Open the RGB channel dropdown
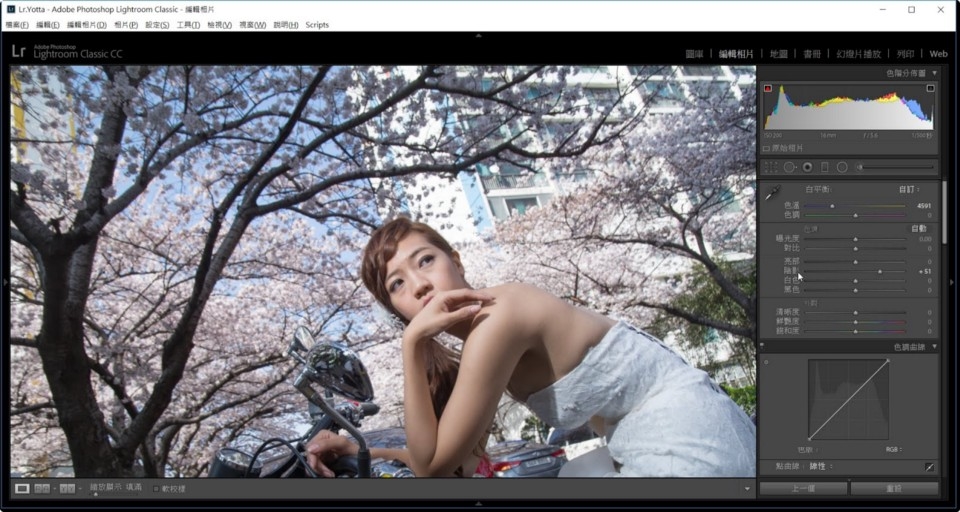The height and width of the screenshot is (512, 960). (x=894, y=450)
